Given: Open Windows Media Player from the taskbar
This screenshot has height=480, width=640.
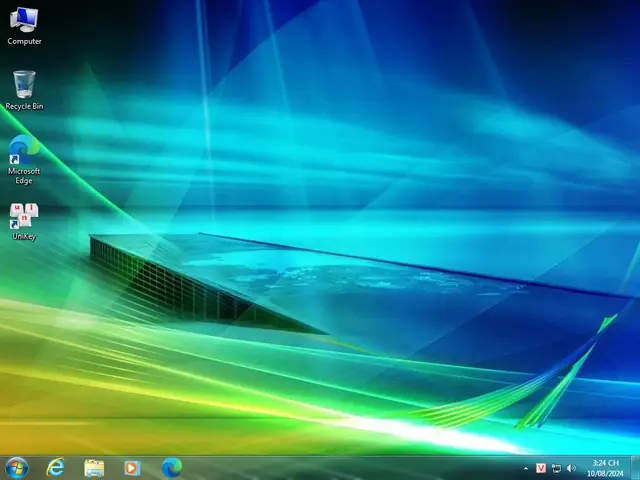Looking at the screenshot, I should point(132,468).
